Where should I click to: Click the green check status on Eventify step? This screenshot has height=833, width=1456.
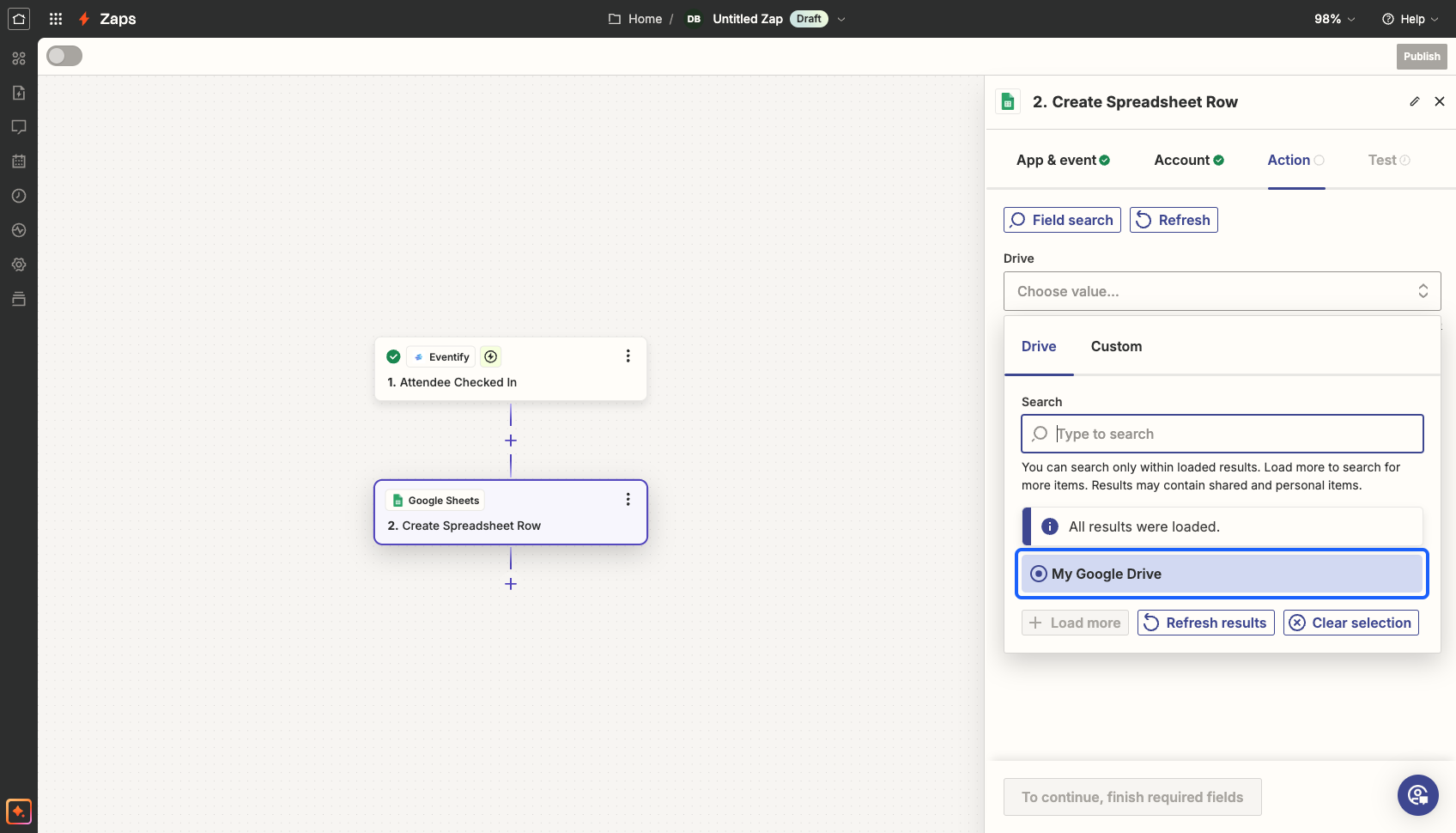[393, 356]
